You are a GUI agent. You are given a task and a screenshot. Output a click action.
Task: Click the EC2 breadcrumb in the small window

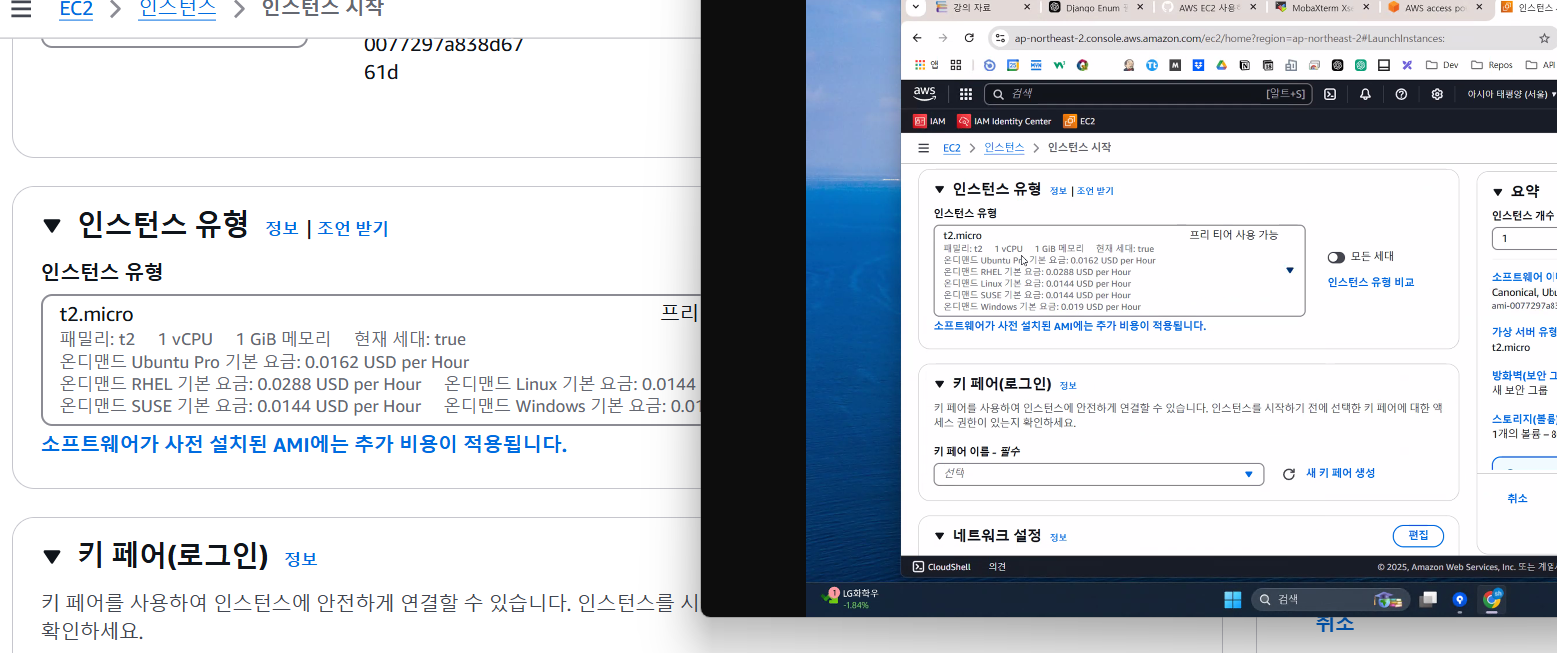click(x=952, y=147)
